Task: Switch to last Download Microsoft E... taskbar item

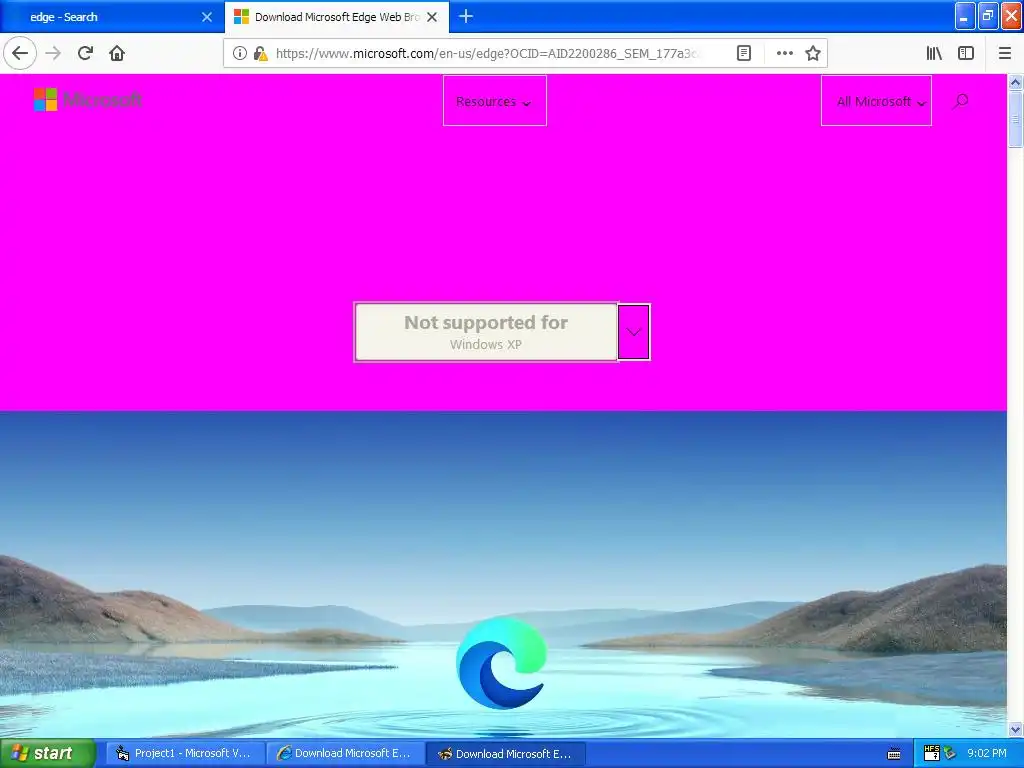Action: click(x=506, y=754)
